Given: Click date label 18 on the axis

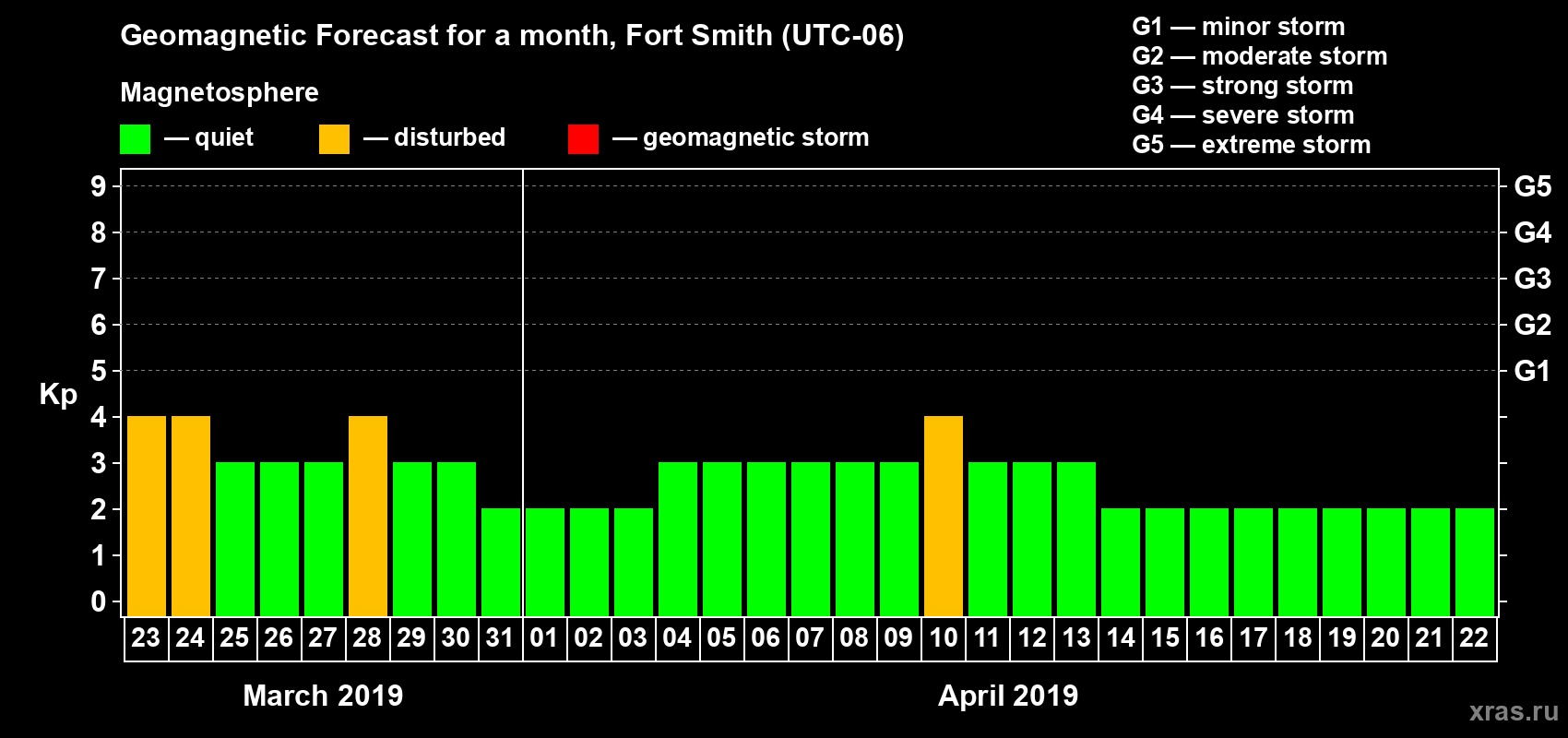Looking at the screenshot, I should click(x=1298, y=637).
